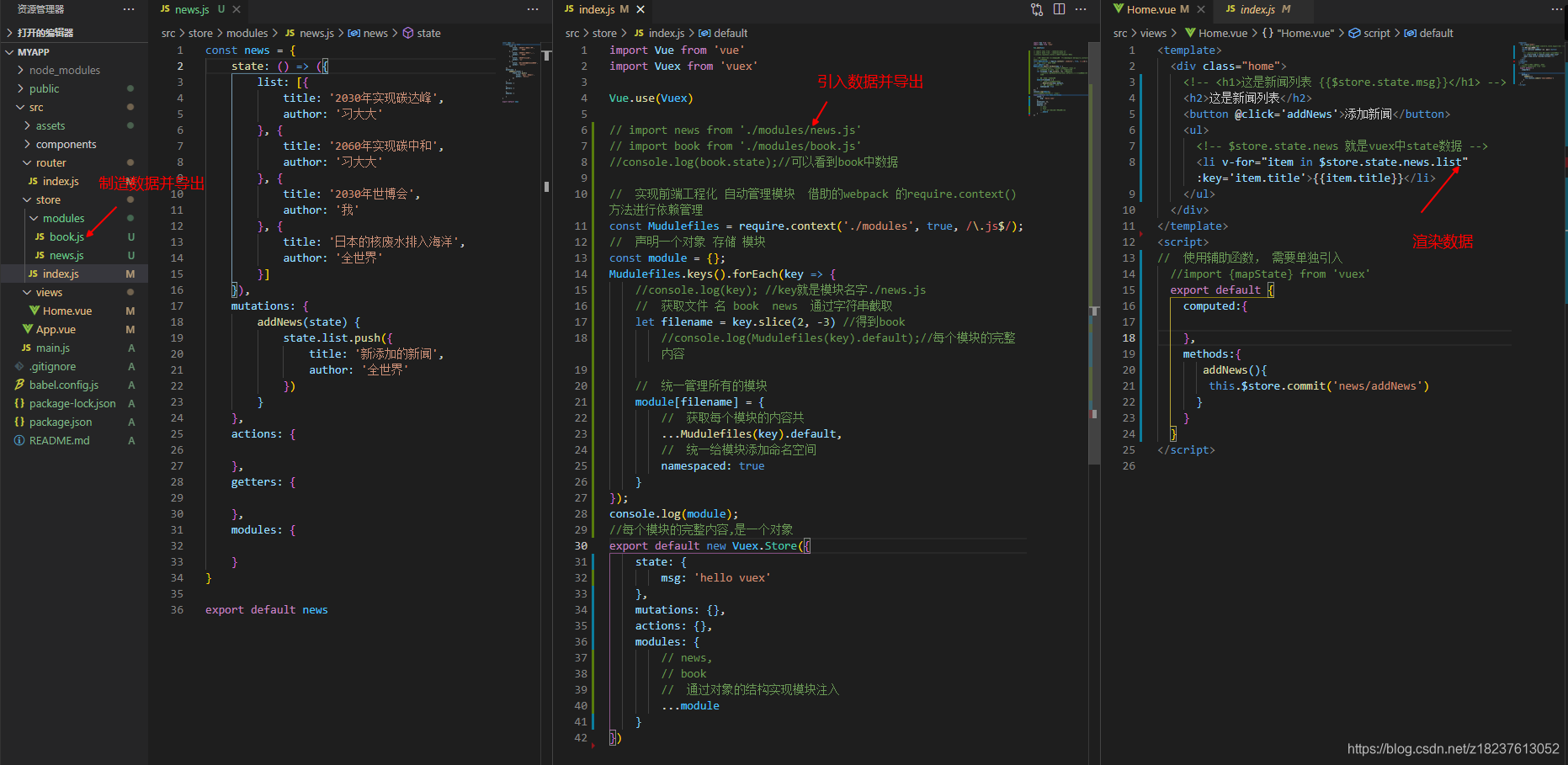Open Home.vue in the explorer tree
This screenshot has height=765, width=1568.
tap(67, 311)
